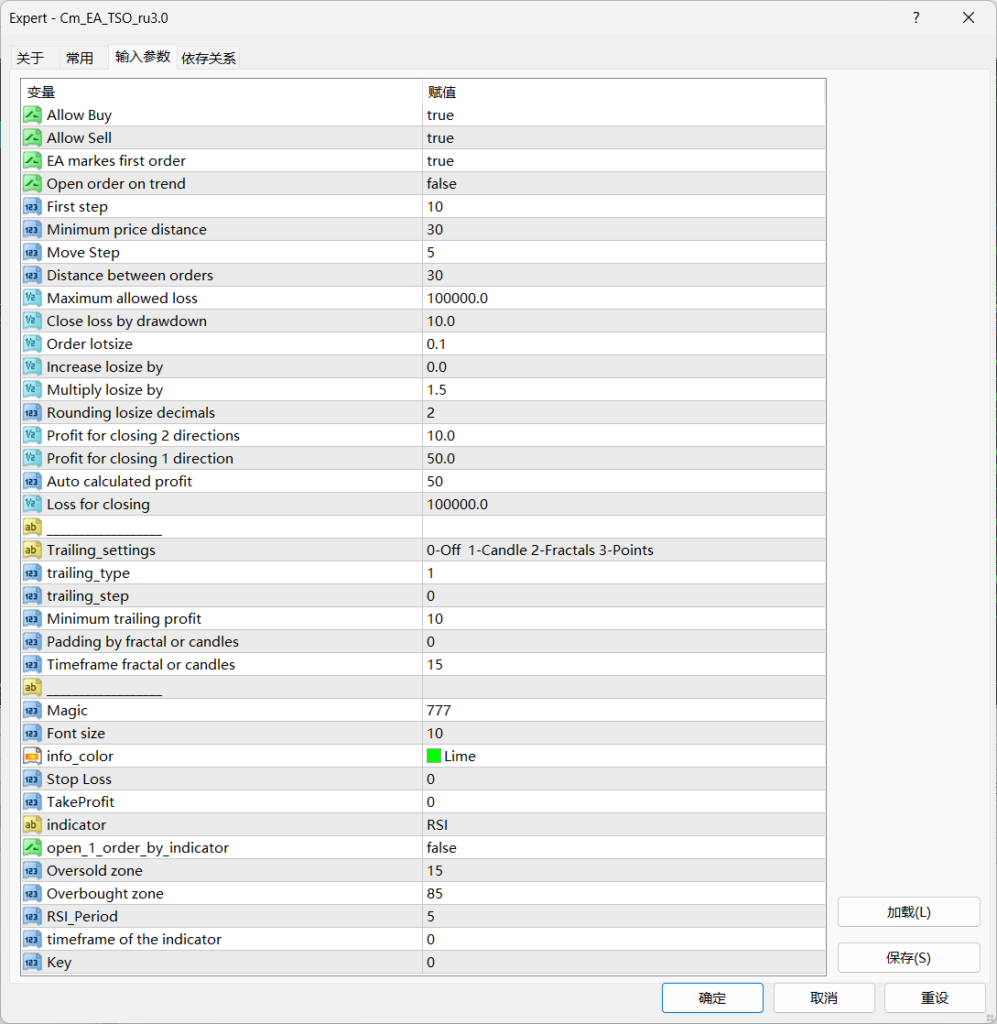Click the Lime green color swatch
The height and width of the screenshot is (1024, 997).
pos(434,756)
